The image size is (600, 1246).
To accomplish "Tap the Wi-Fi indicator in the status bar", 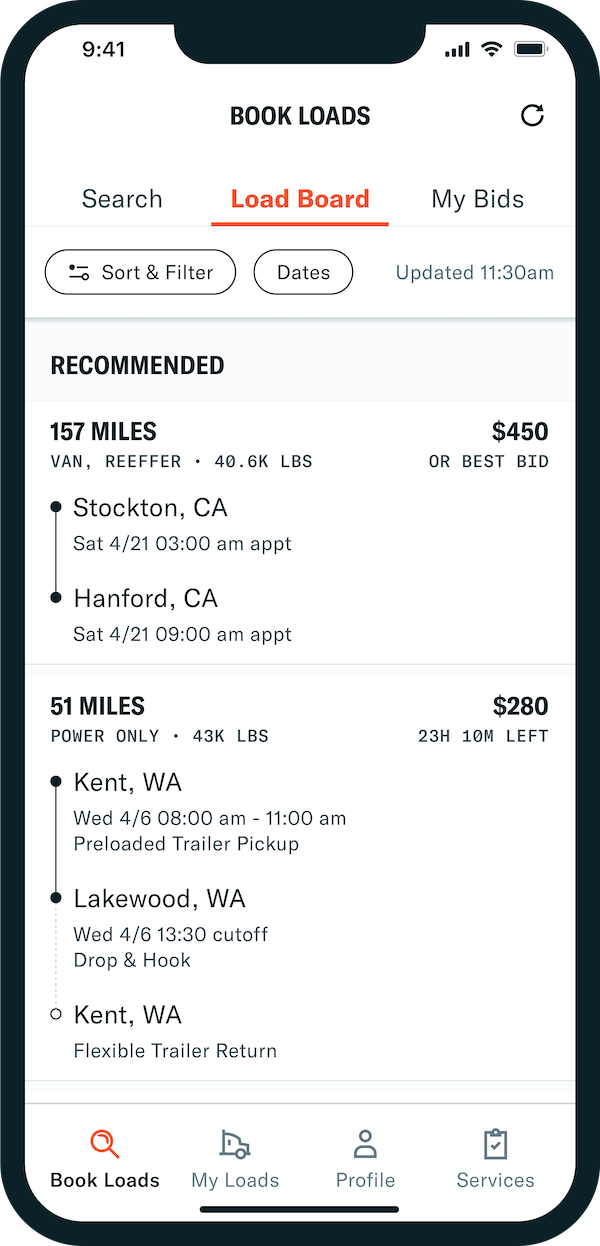I will tap(489, 47).
